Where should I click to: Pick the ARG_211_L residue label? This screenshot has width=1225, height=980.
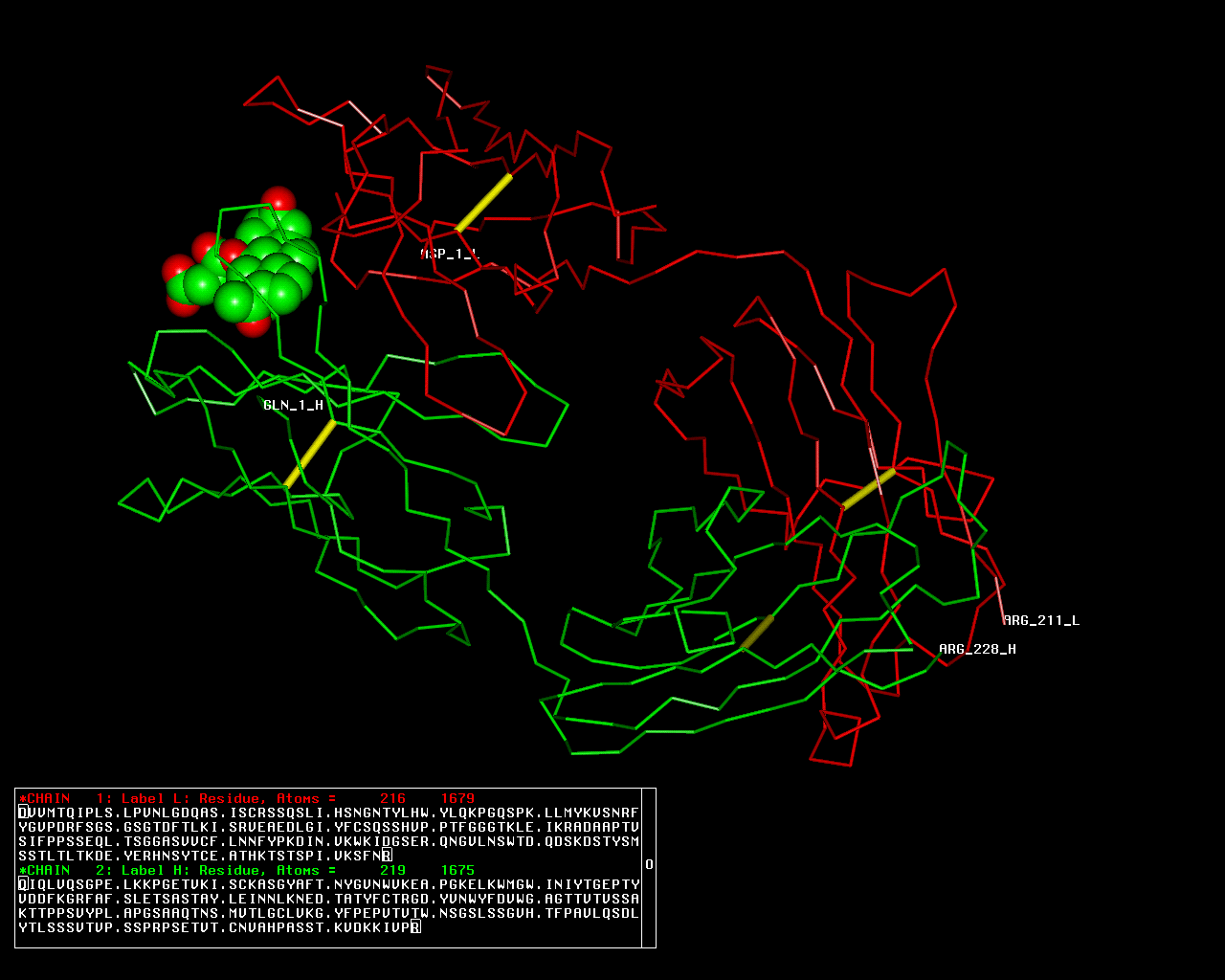coord(1041,620)
